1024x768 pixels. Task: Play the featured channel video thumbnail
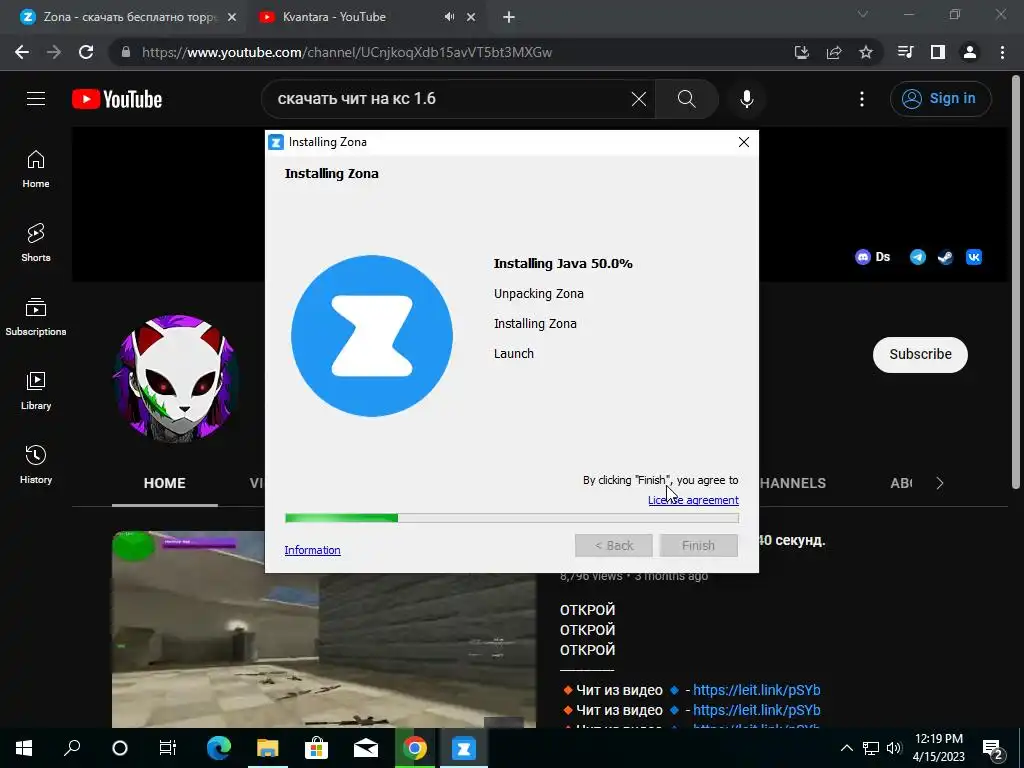tap(324, 629)
